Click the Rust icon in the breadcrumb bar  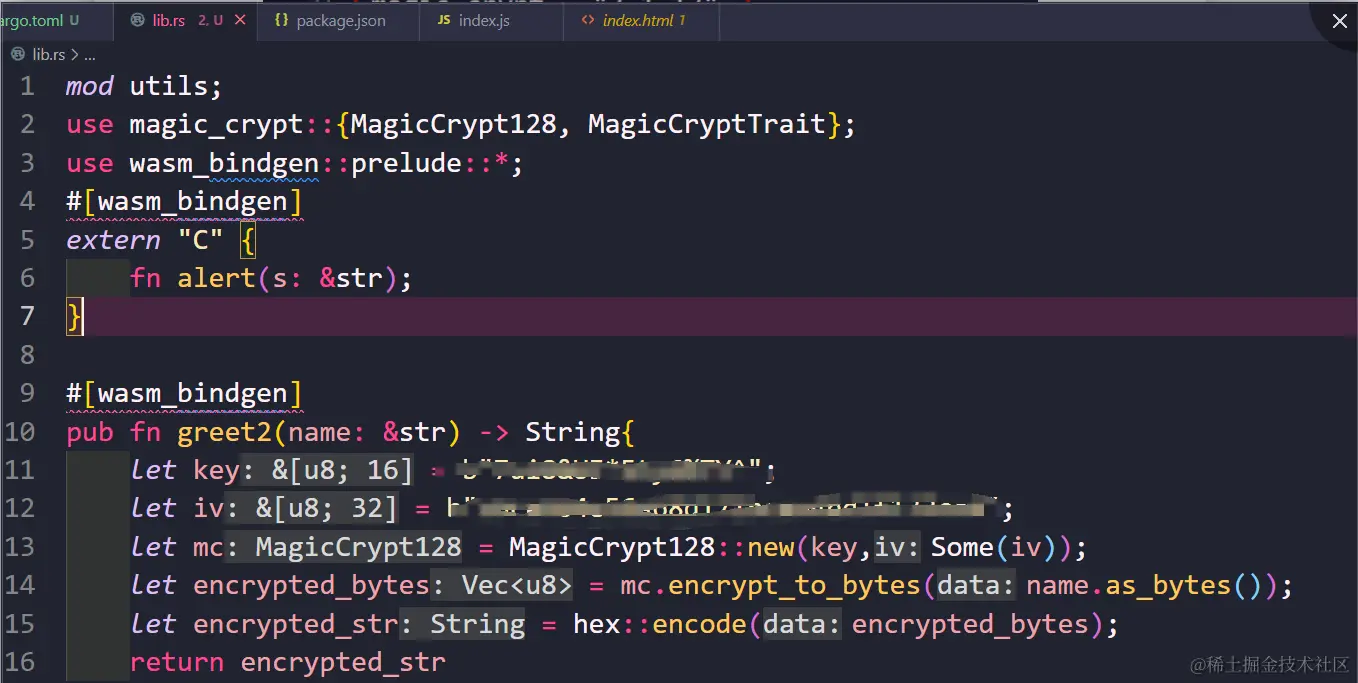pyautogui.click(x=18, y=55)
